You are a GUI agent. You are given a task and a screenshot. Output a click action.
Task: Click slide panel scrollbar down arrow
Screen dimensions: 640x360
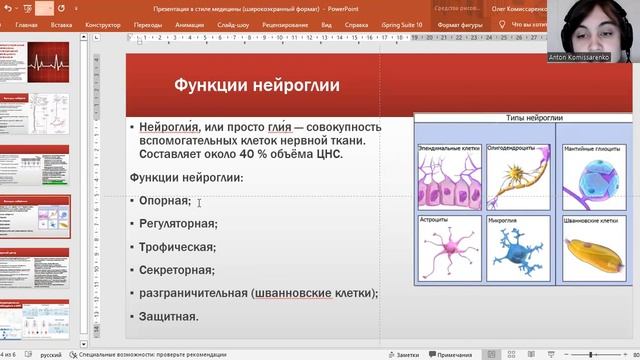[84, 344]
